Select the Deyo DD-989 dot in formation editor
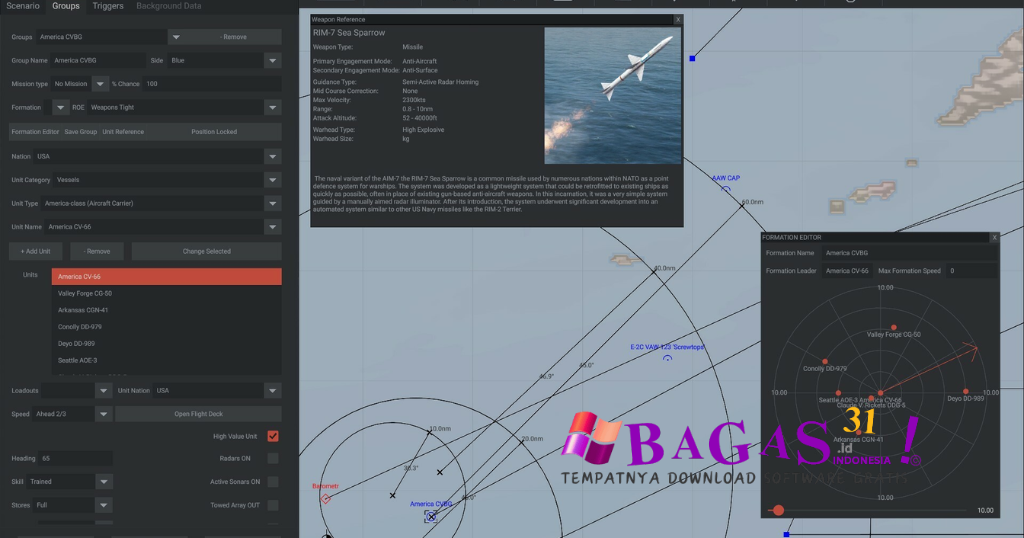 (965, 391)
